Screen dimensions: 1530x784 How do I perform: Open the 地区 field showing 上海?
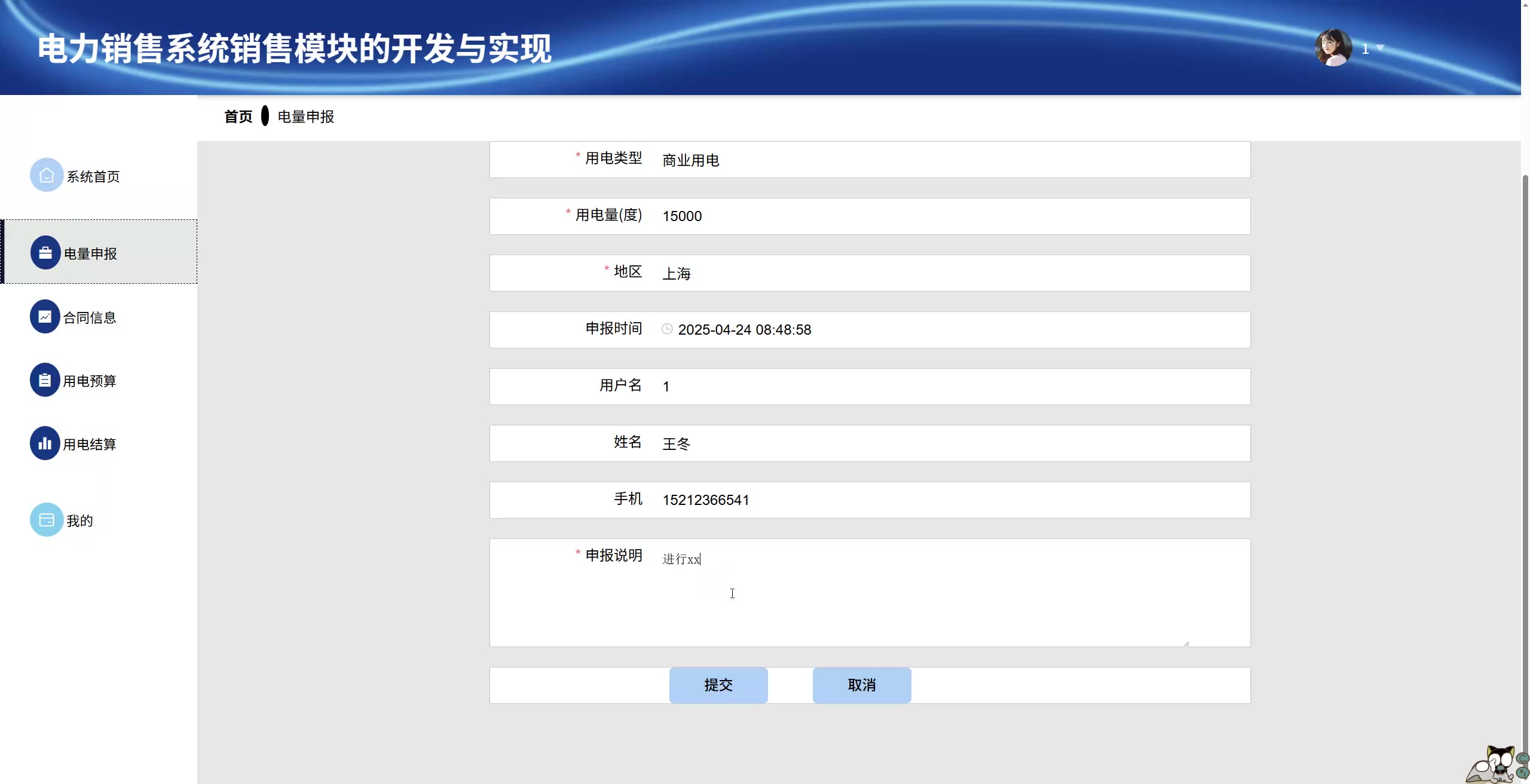click(x=950, y=274)
